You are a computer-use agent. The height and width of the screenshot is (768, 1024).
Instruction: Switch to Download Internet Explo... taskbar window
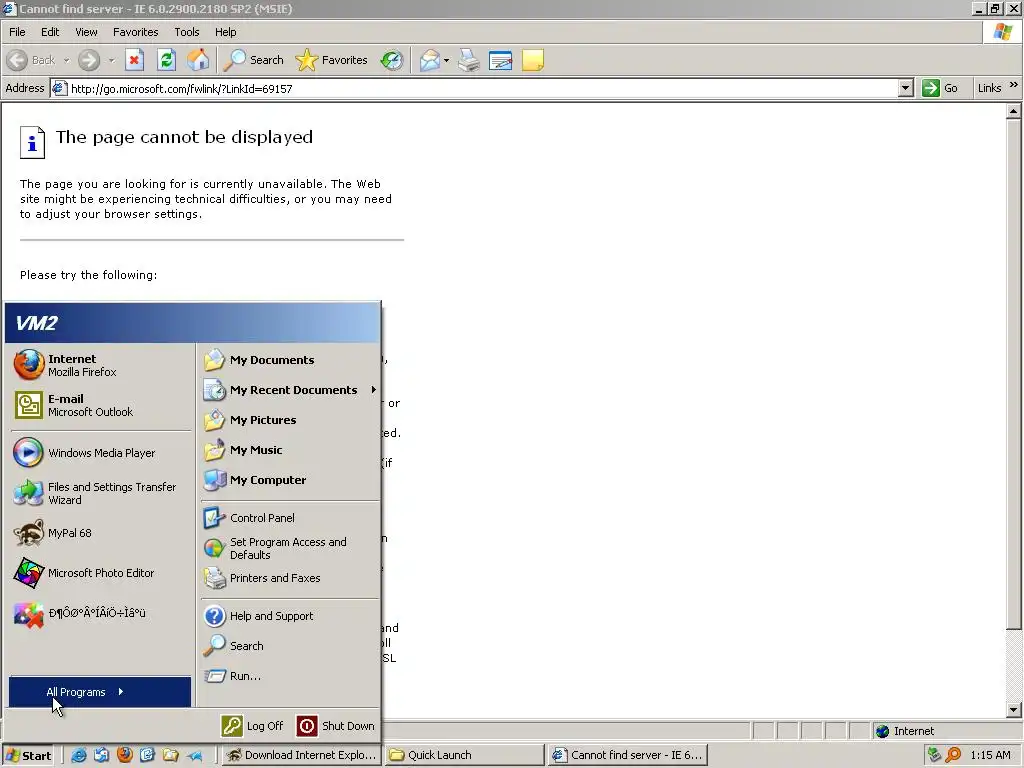tap(301, 755)
